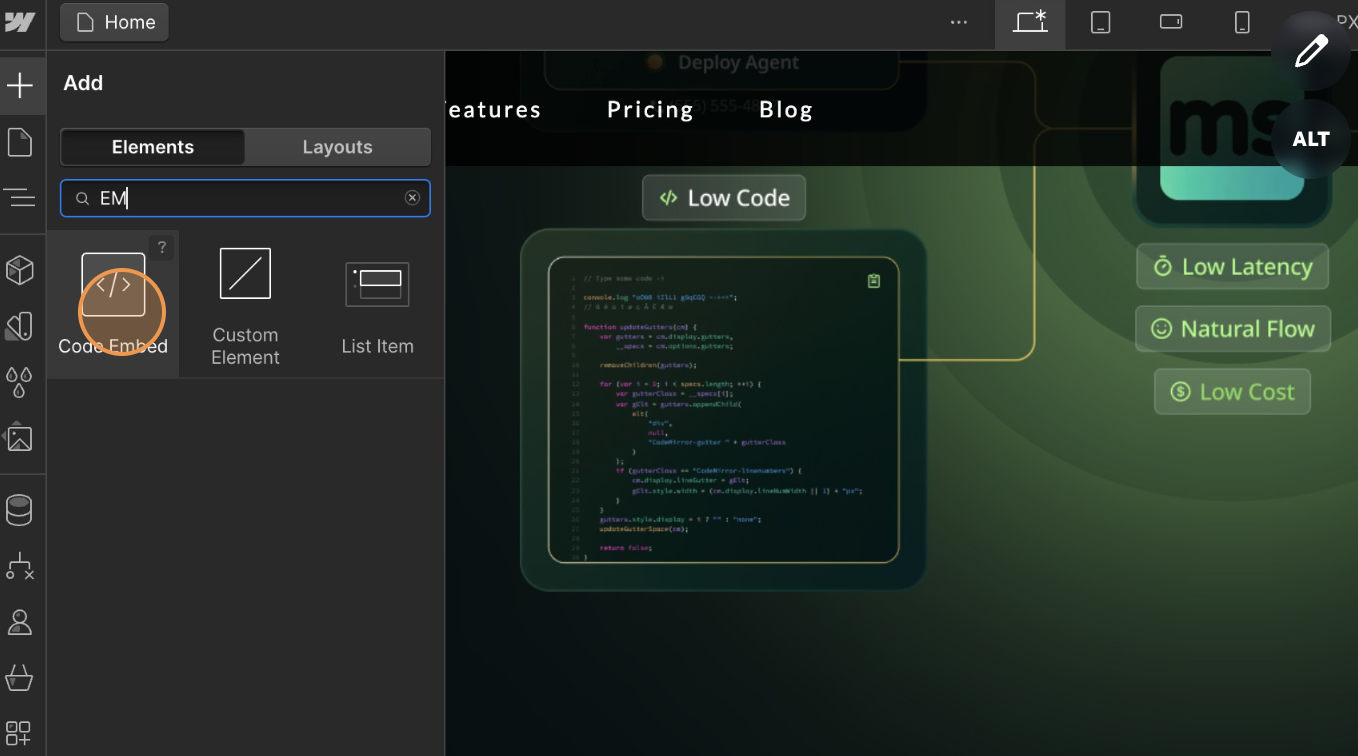Open the Media panel using the image icon
This screenshot has width=1358, height=756.
(x=22, y=437)
